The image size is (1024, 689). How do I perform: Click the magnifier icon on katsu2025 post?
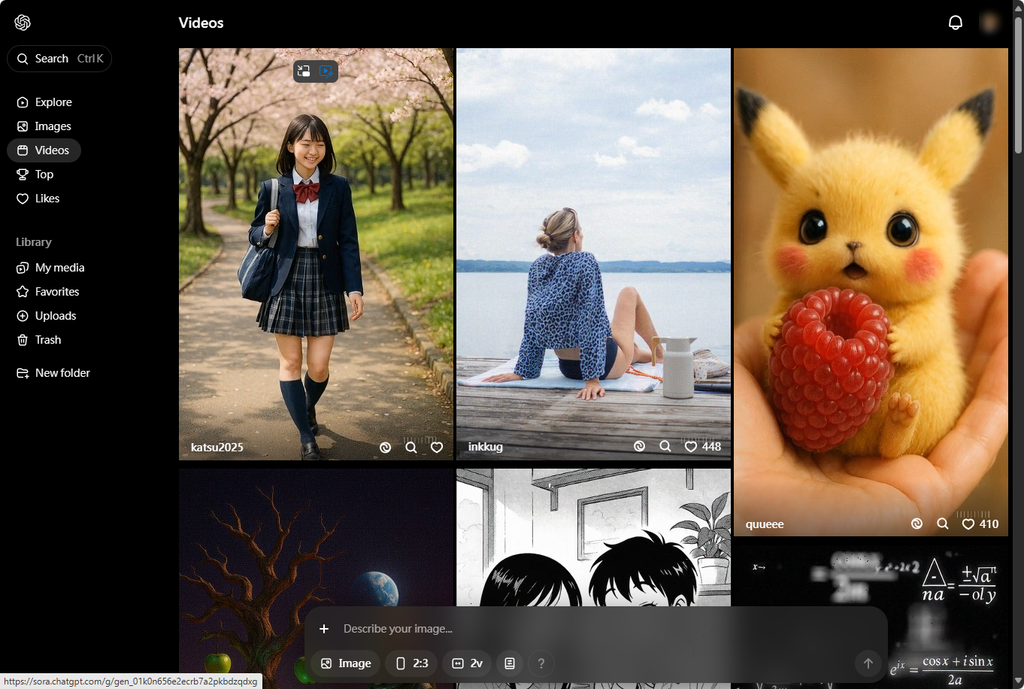(x=411, y=447)
